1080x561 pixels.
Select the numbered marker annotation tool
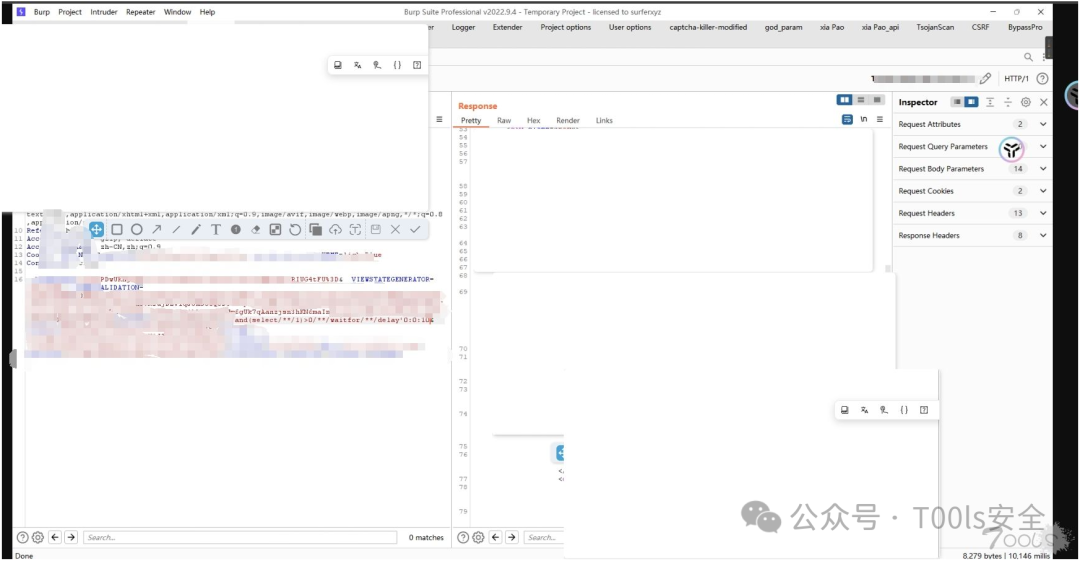236,230
